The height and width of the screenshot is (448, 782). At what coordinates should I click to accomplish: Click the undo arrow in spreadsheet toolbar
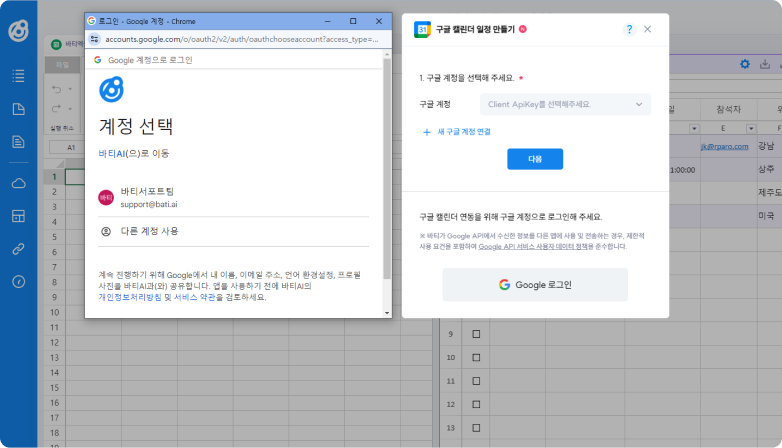pyautogui.click(x=56, y=89)
